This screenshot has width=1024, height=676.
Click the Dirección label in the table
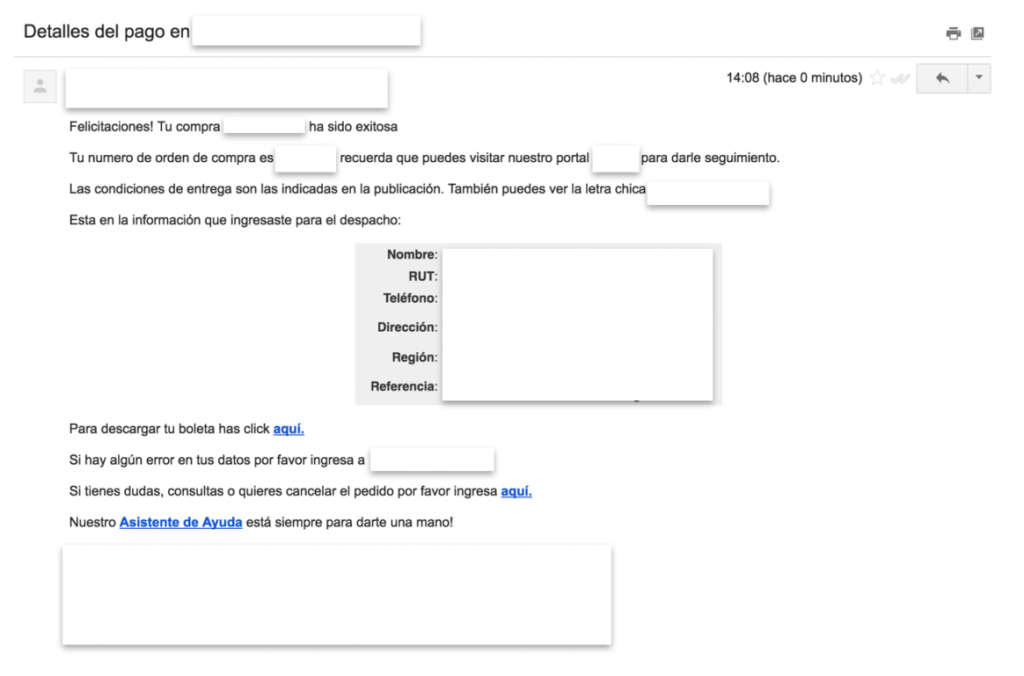tap(407, 327)
